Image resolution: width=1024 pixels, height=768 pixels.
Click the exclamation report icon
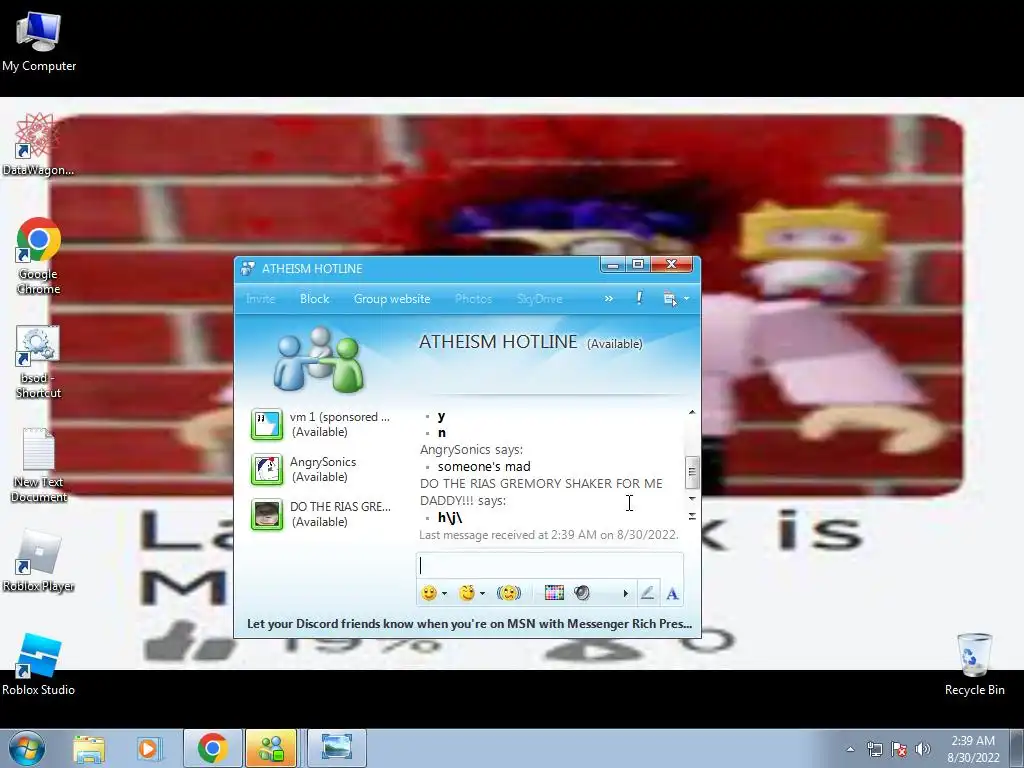pyautogui.click(x=639, y=298)
